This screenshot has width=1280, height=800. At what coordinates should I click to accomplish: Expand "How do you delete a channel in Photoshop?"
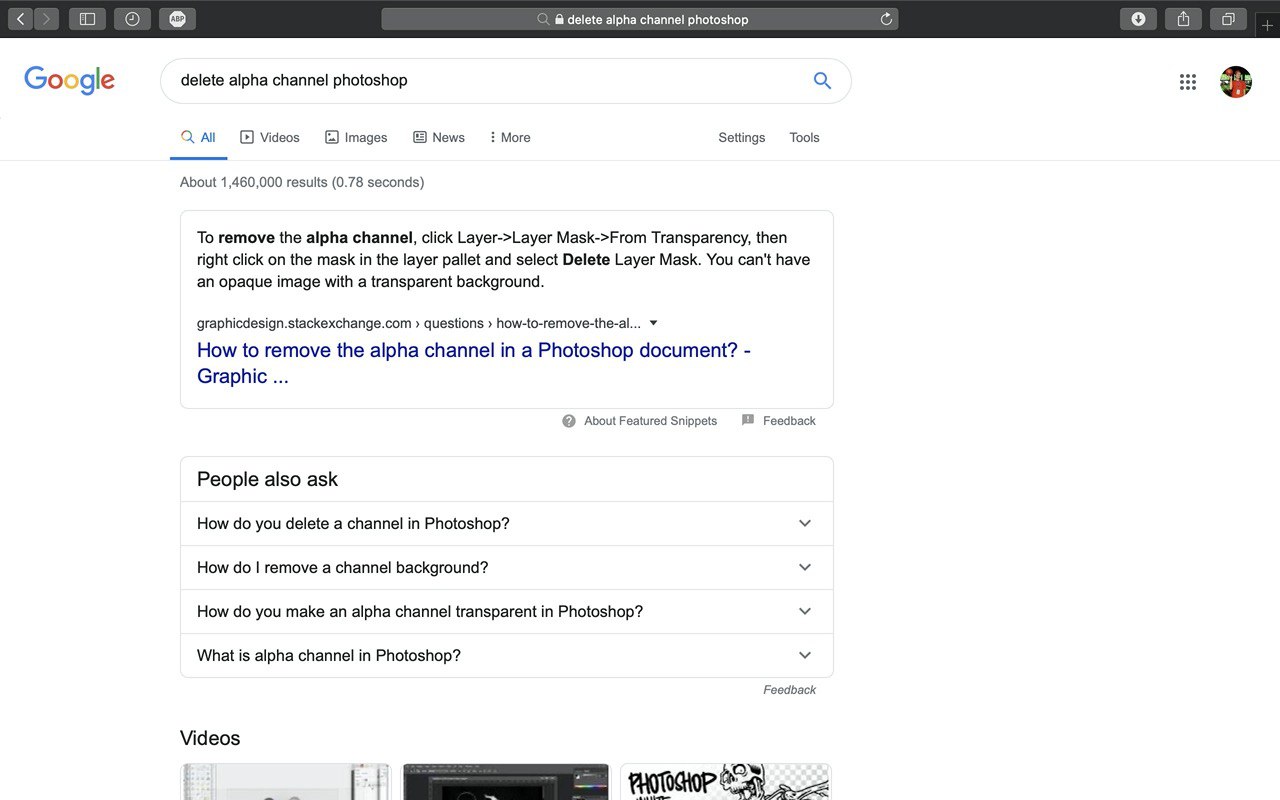click(x=506, y=524)
